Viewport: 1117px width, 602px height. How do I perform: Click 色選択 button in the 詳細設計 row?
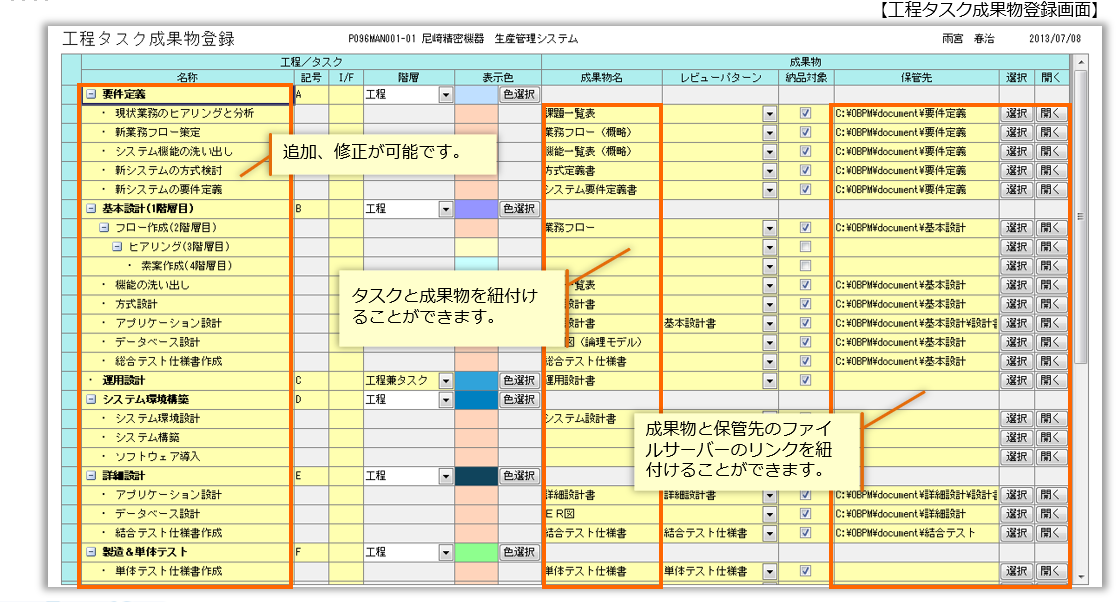pyautogui.click(x=519, y=476)
